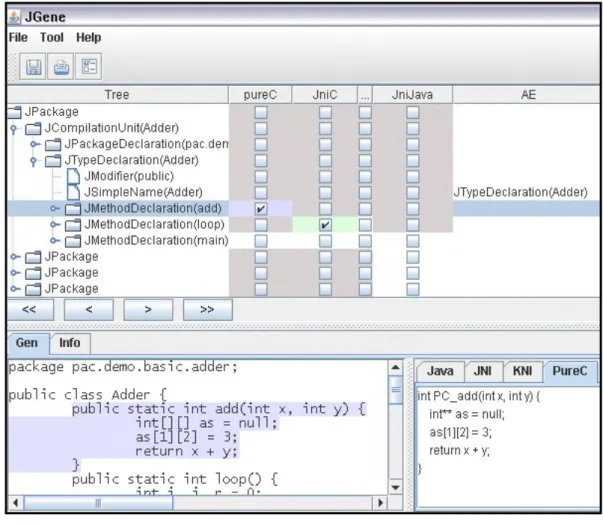Click the >> last navigation button
Viewport: 603px width, 526px height.
(x=208, y=310)
